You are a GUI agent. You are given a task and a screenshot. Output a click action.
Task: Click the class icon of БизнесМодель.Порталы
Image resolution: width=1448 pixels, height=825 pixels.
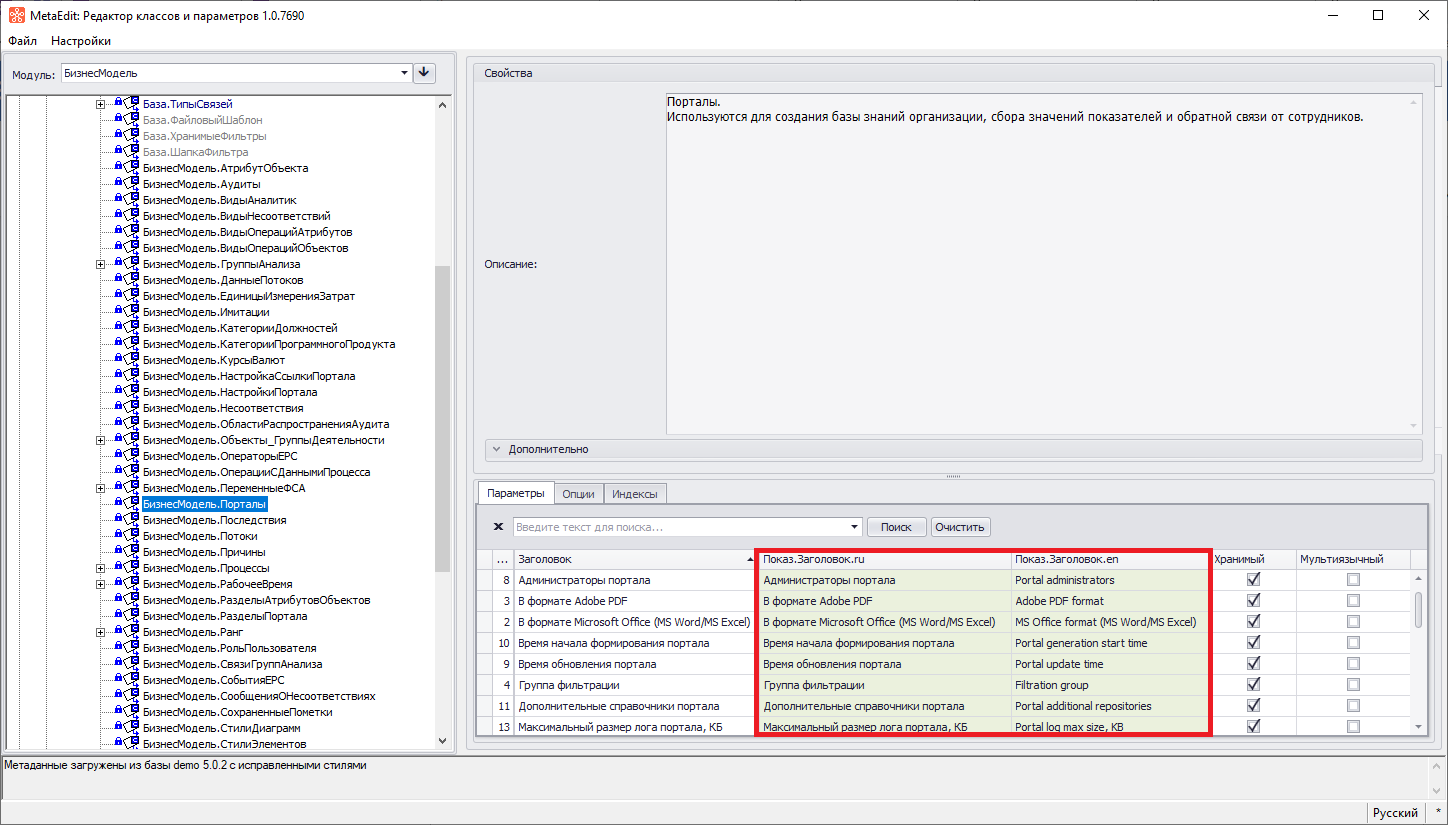[x=132, y=504]
